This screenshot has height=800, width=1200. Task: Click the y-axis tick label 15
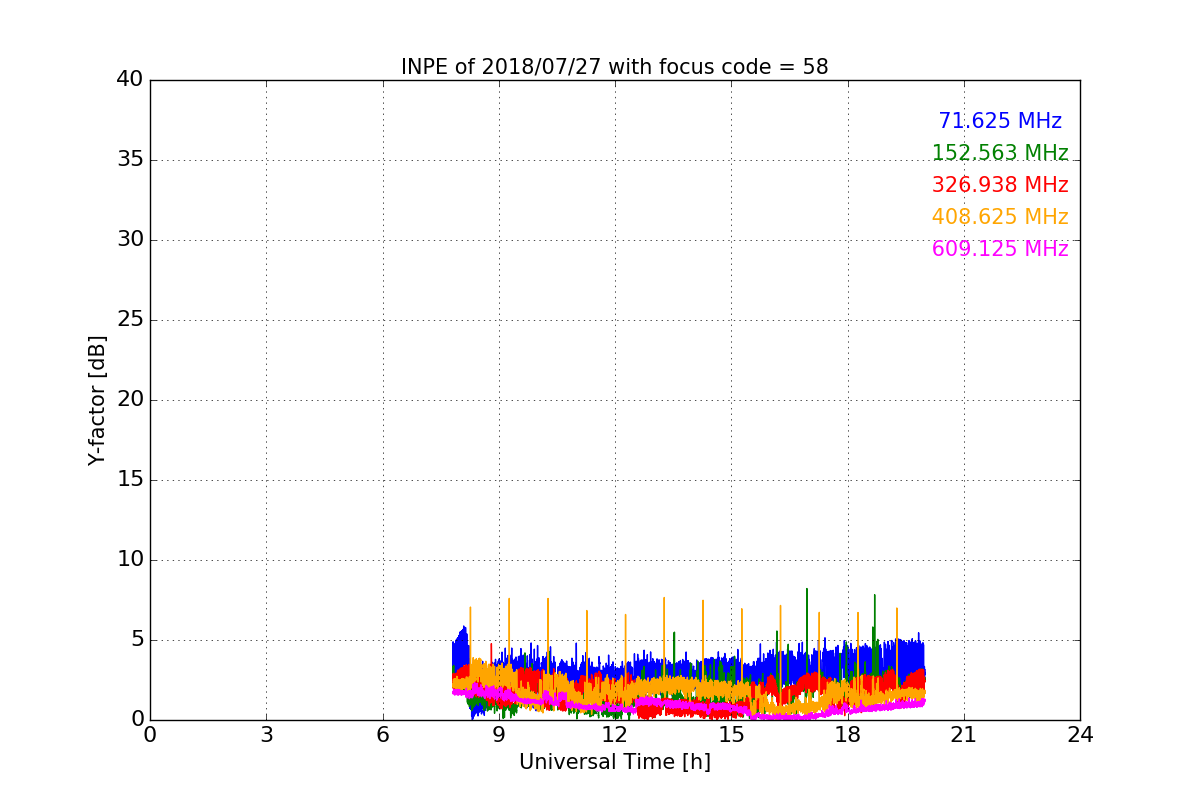coord(130,480)
